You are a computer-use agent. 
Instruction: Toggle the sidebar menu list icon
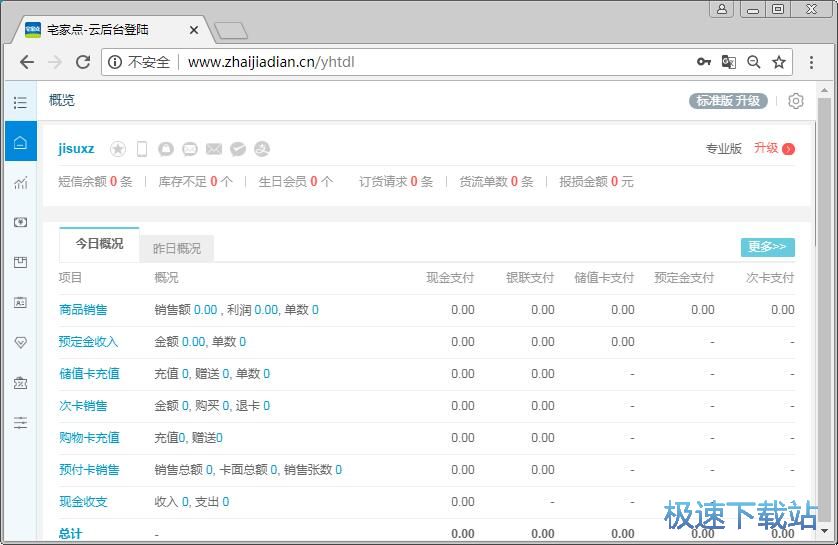tap(20, 102)
